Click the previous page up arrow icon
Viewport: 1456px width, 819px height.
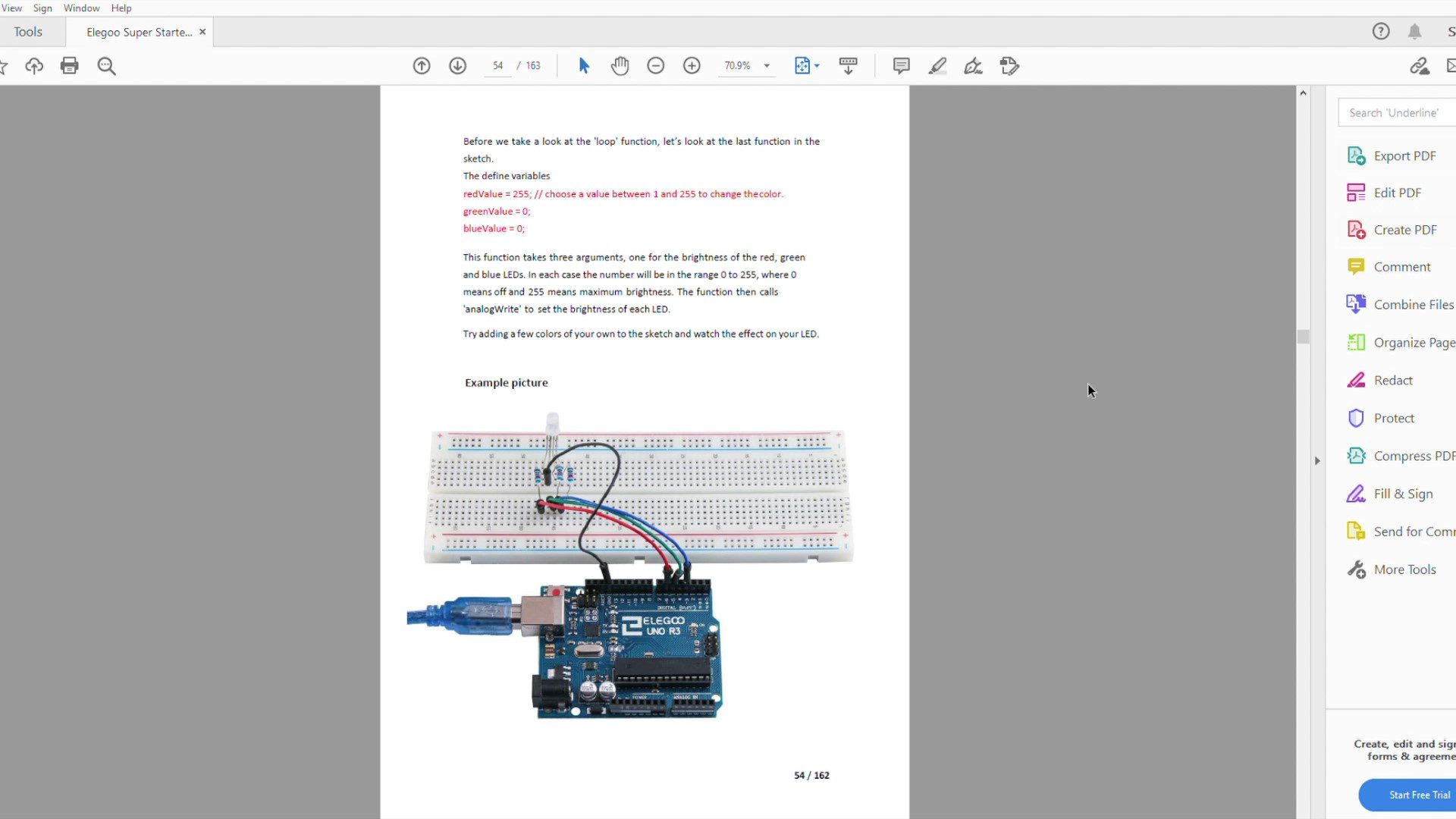pyautogui.click(x=422, y=66)
